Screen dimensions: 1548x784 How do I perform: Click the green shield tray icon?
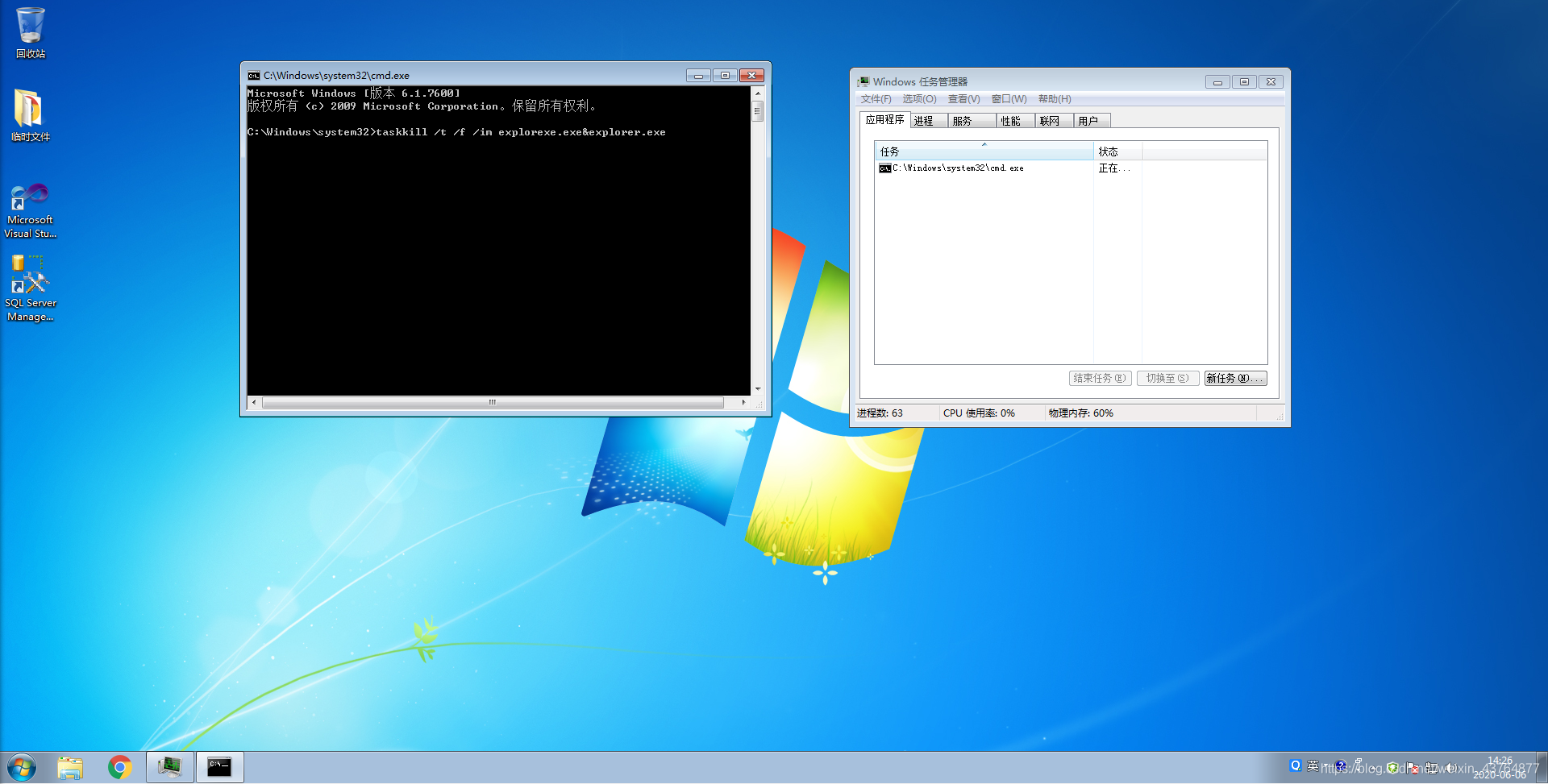click(x=1392, y=768)
